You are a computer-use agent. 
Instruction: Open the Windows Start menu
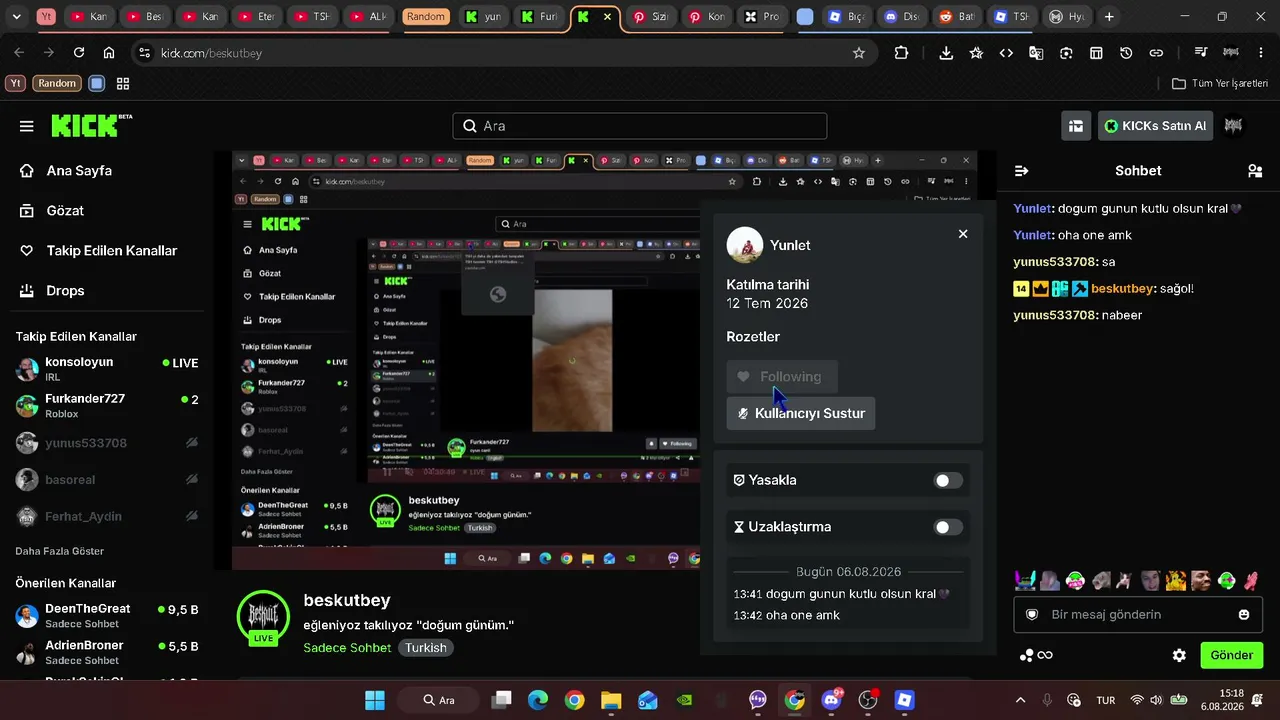pos(375,700)
